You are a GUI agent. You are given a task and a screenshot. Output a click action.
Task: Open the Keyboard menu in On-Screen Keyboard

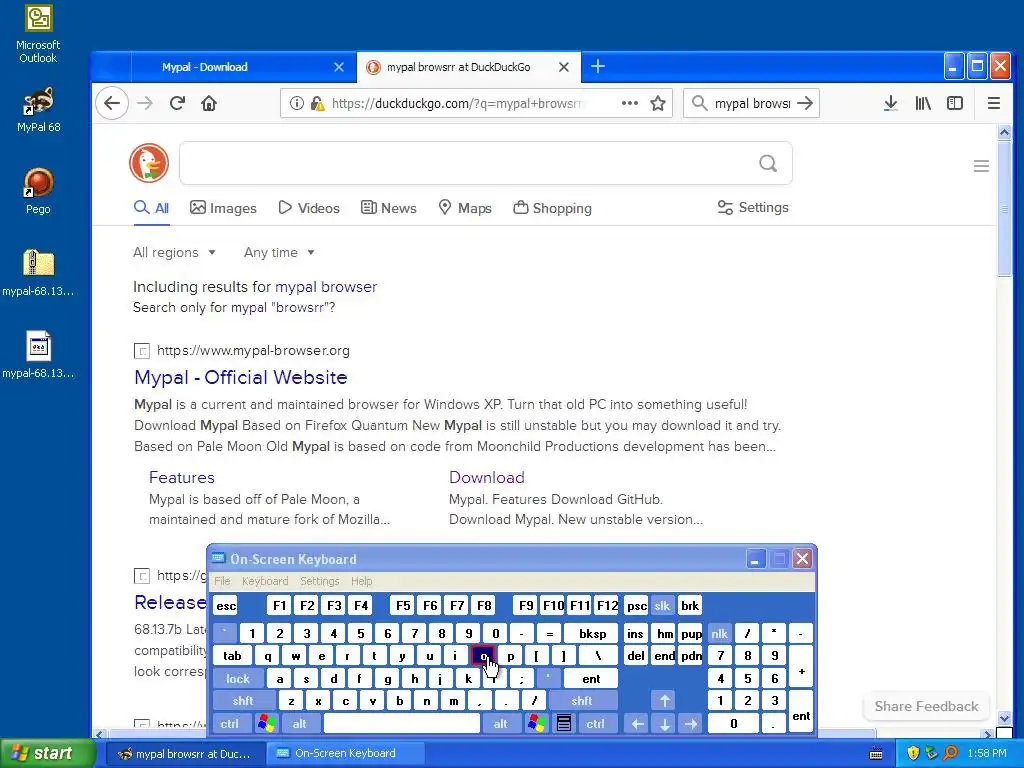[x=264, y=581]
